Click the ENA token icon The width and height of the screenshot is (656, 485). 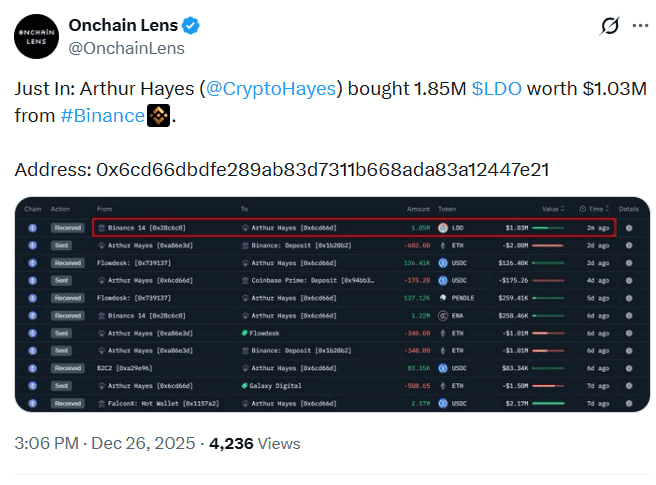click(442, 315)
